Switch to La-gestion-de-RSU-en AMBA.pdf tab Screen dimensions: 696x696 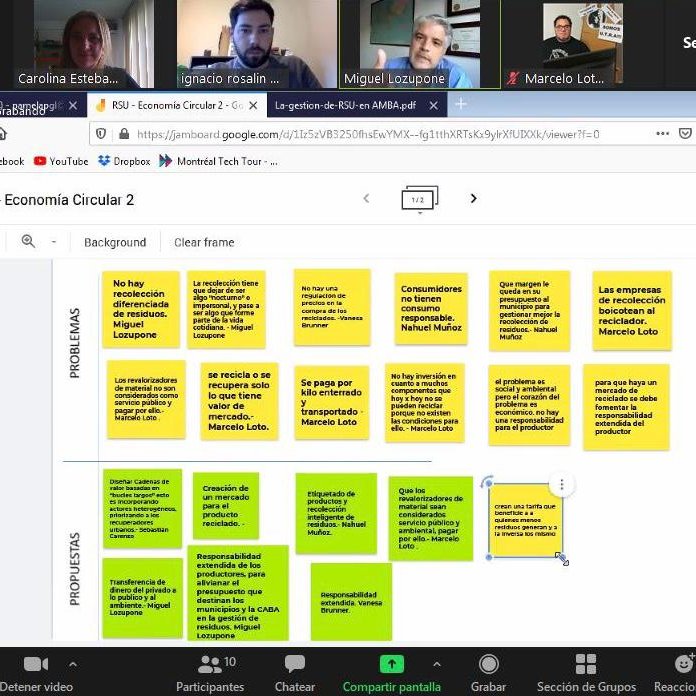[345, 106]
